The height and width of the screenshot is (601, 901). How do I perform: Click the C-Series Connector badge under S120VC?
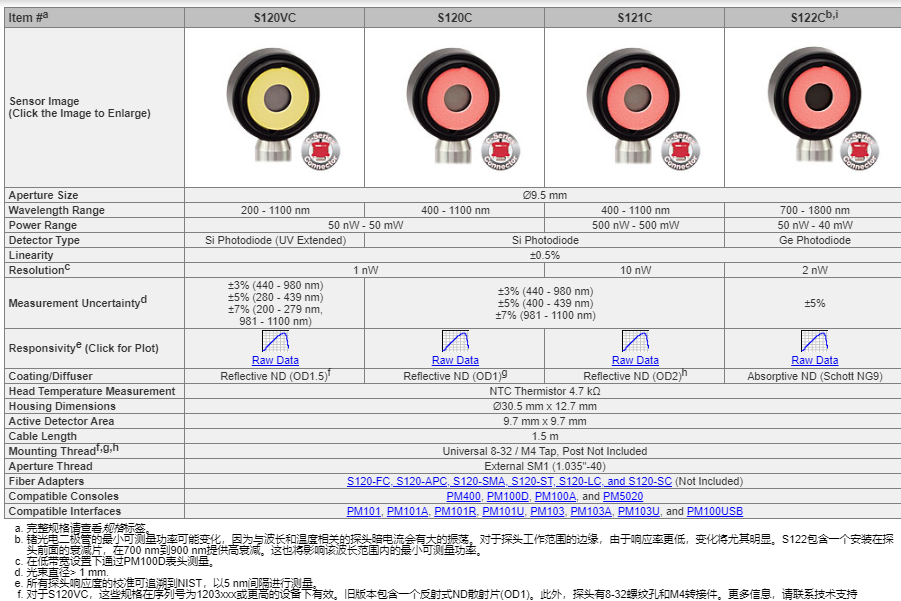(321, 151)
